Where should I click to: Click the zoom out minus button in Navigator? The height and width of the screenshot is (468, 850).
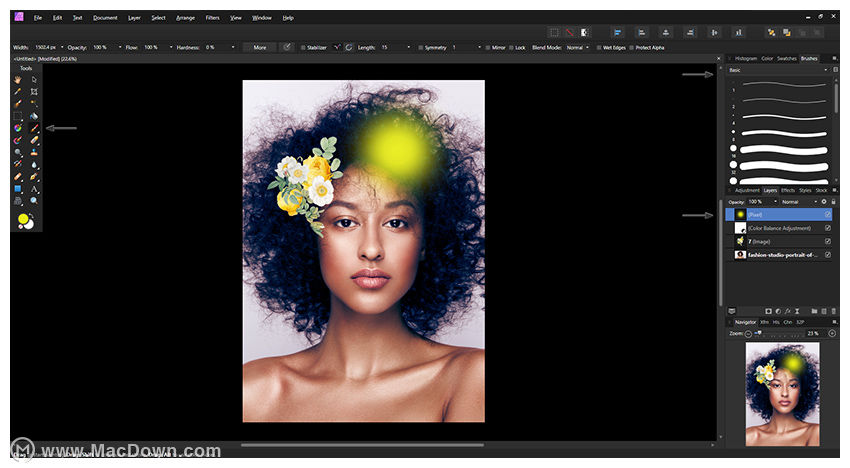click(x=748, y=334)
